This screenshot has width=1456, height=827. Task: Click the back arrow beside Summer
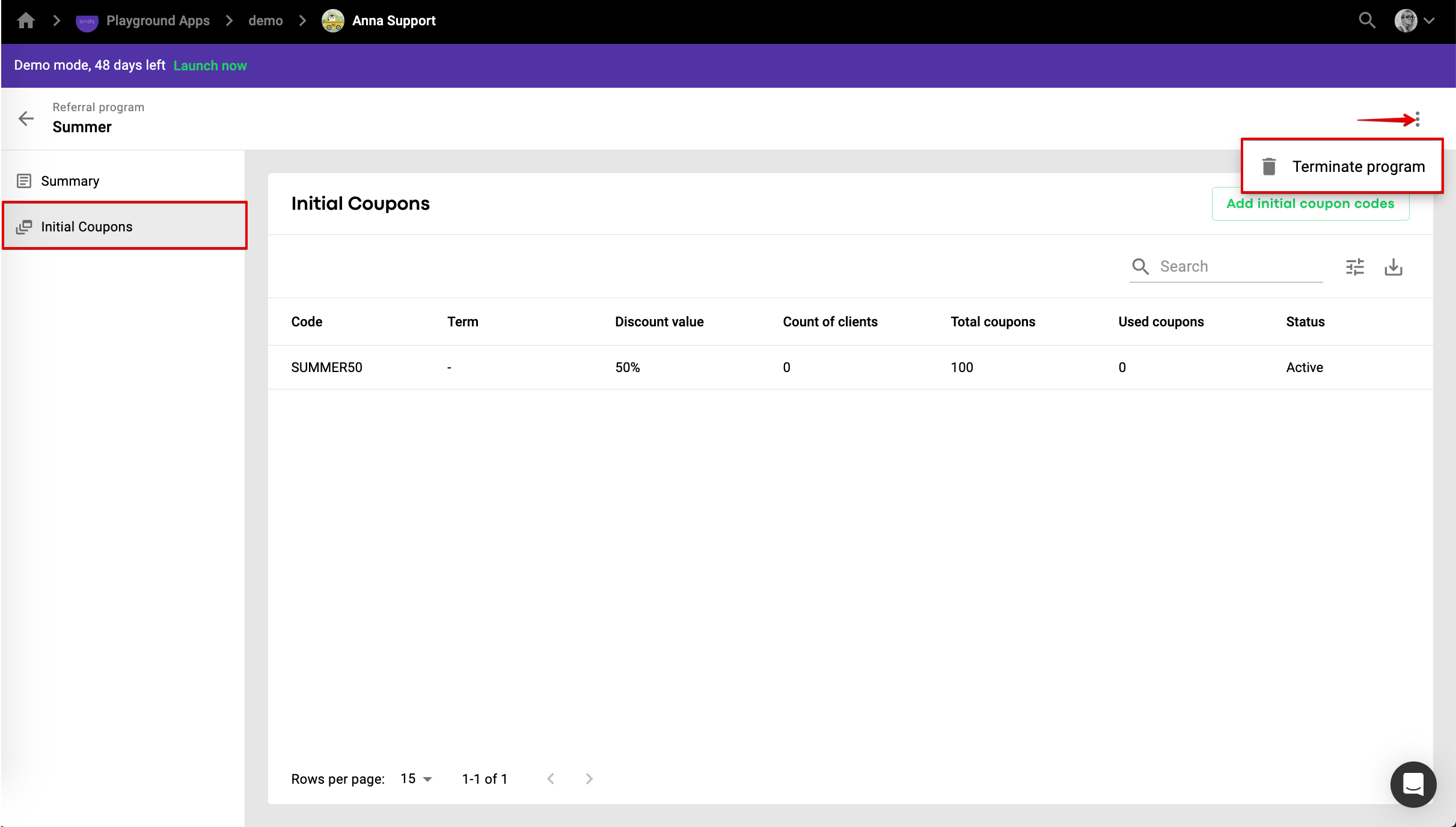(26, 118)
